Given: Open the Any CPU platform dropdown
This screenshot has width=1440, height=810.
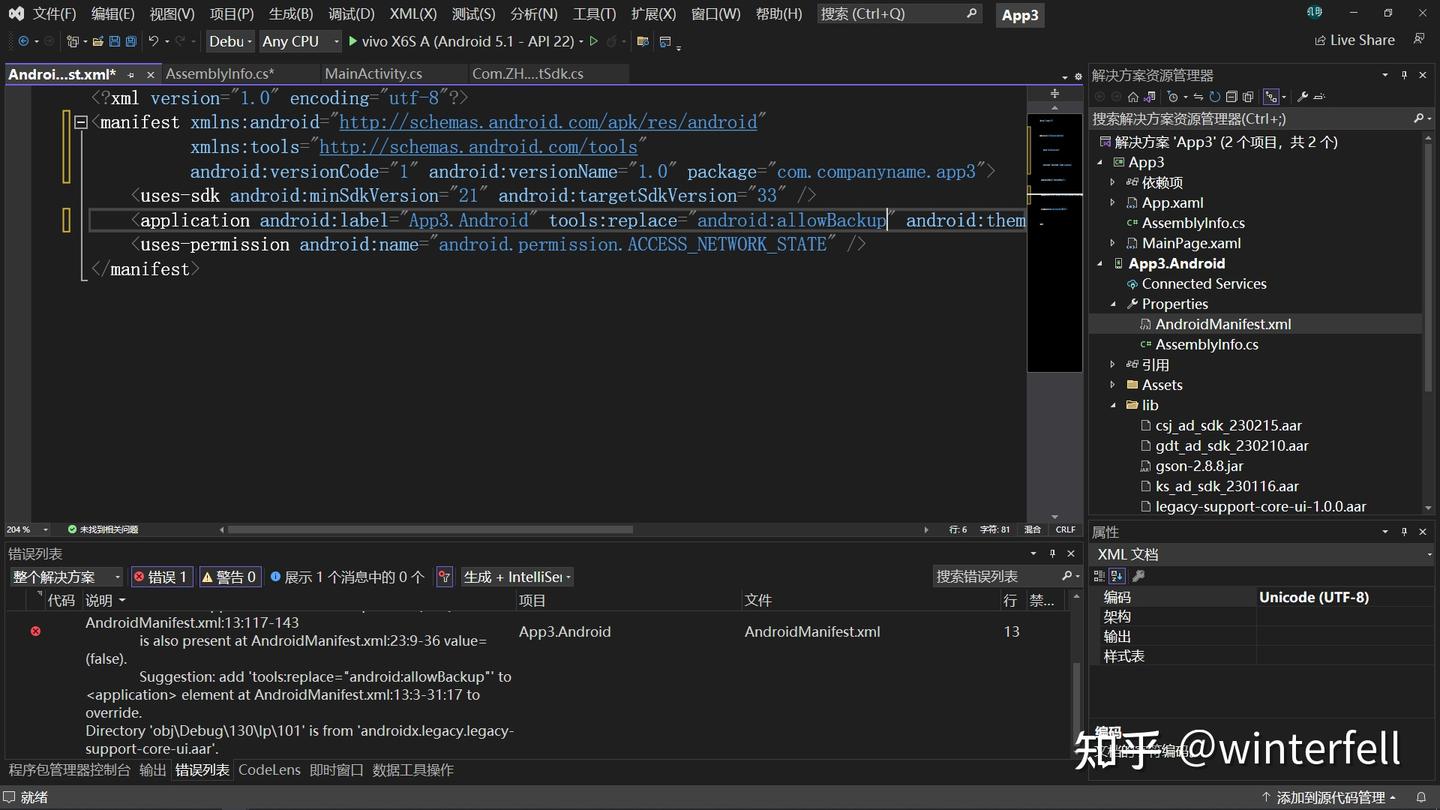Looking at the screenshot, I should point(300,41).
